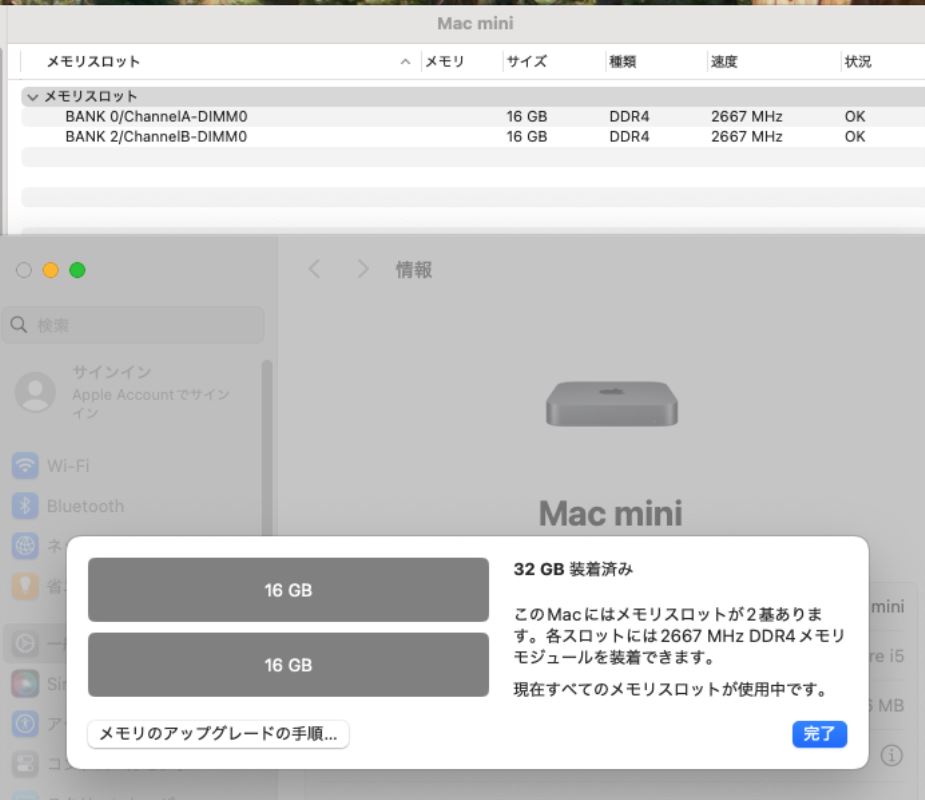This screenshot has height=800, width=925.
Task: Click the 32 GB 装着済み heading
Action: [573, 569]
